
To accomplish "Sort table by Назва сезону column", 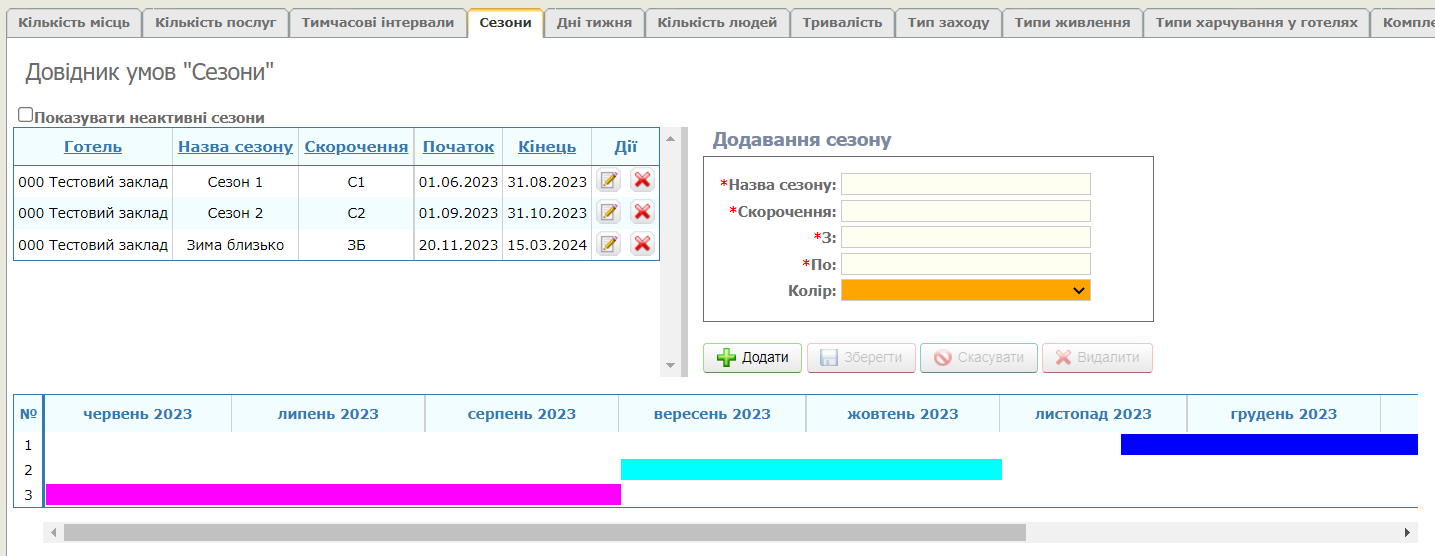I will pos(235,147).
